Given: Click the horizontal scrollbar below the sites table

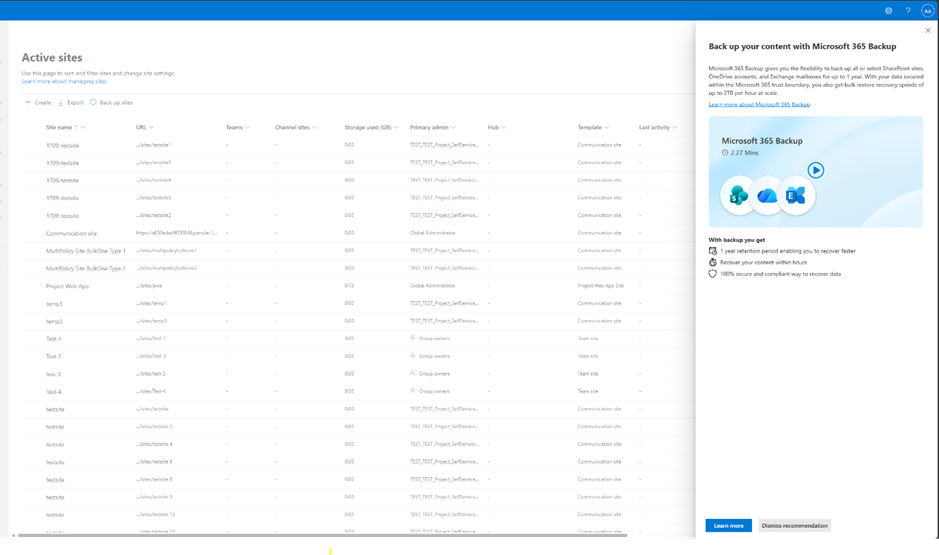Looking at the screenshot, I should pyautogui.click(x=322, y=535).
